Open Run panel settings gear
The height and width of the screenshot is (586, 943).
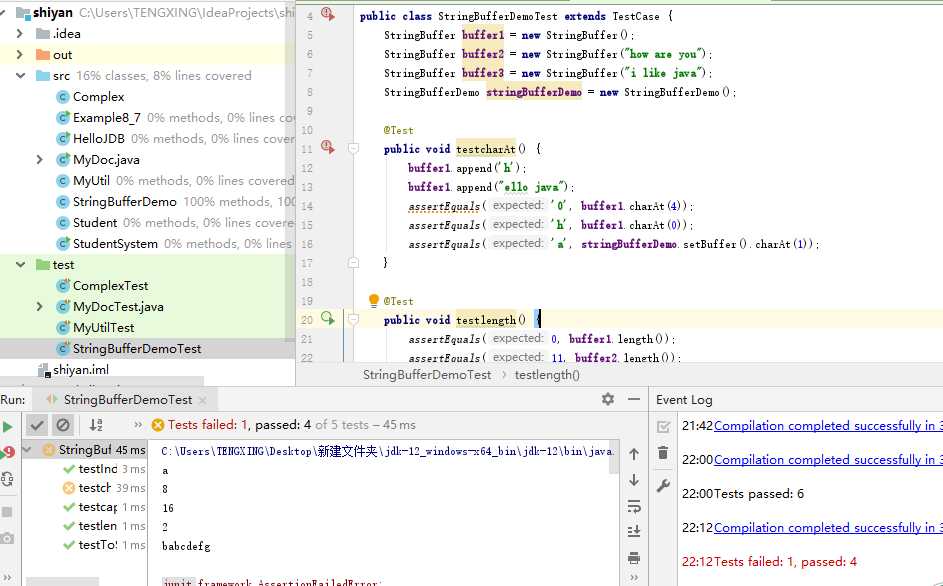(x=608, y=399)
